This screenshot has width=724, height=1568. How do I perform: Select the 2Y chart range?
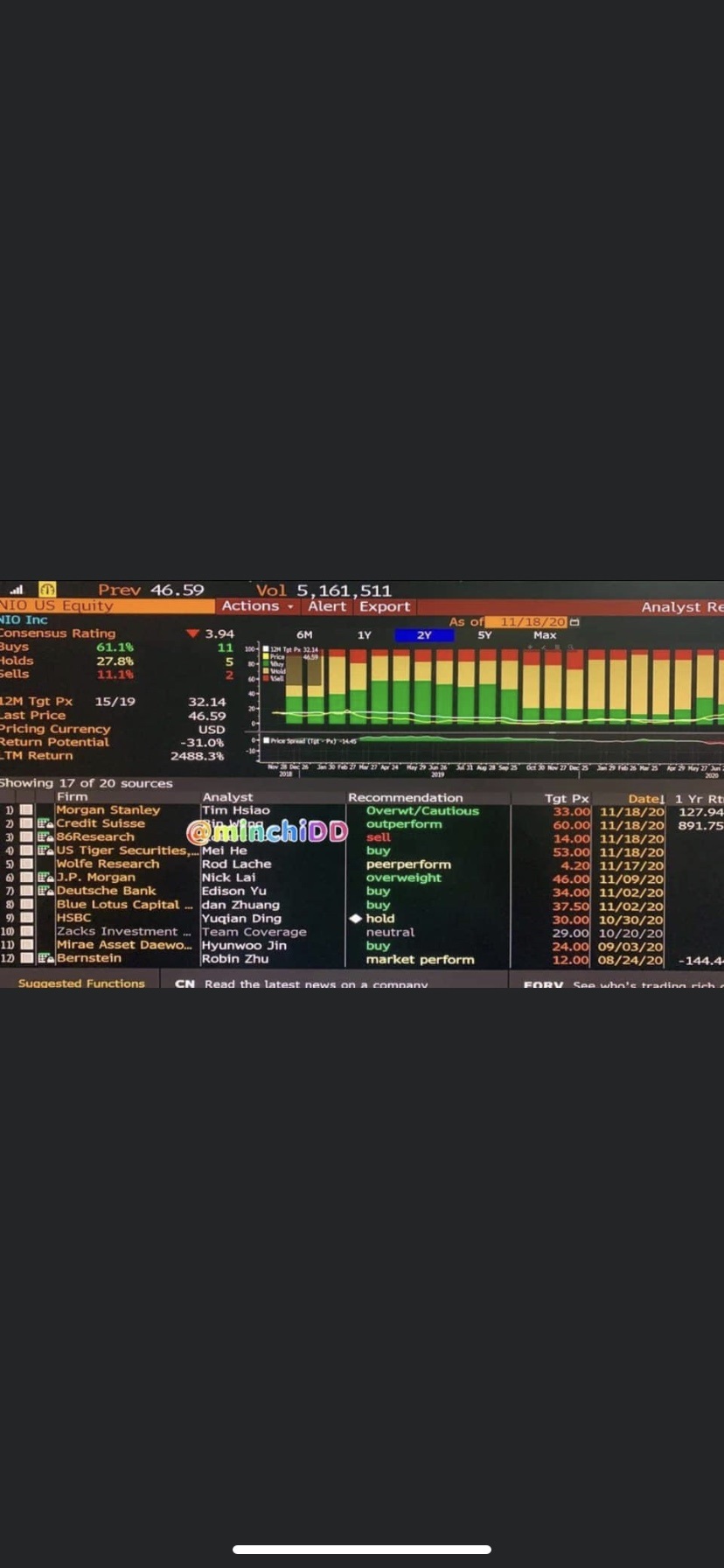[x=424, y=635]
